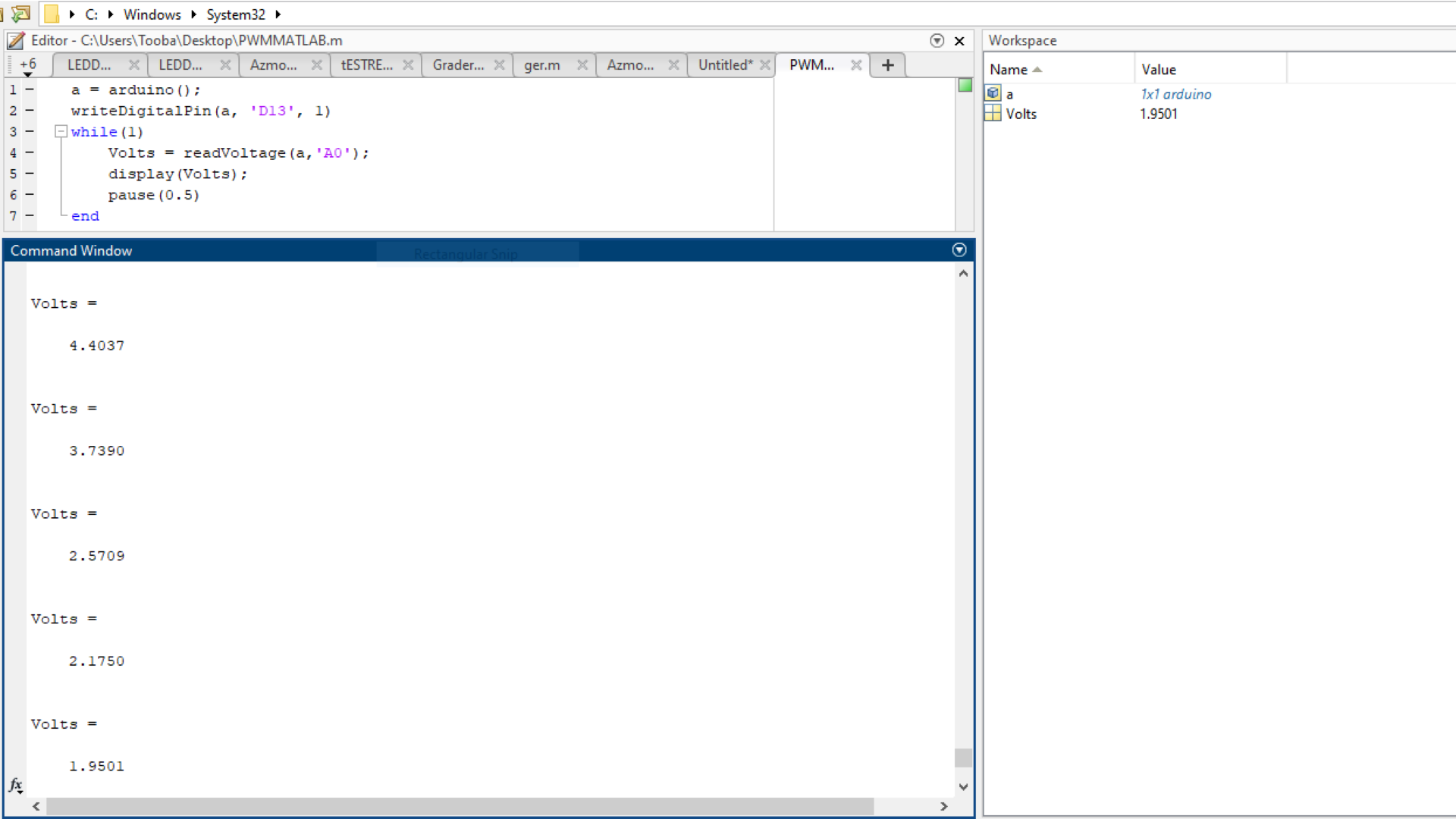Close the ger.m editor tab

pyautogui.click(x=582, y=65)
